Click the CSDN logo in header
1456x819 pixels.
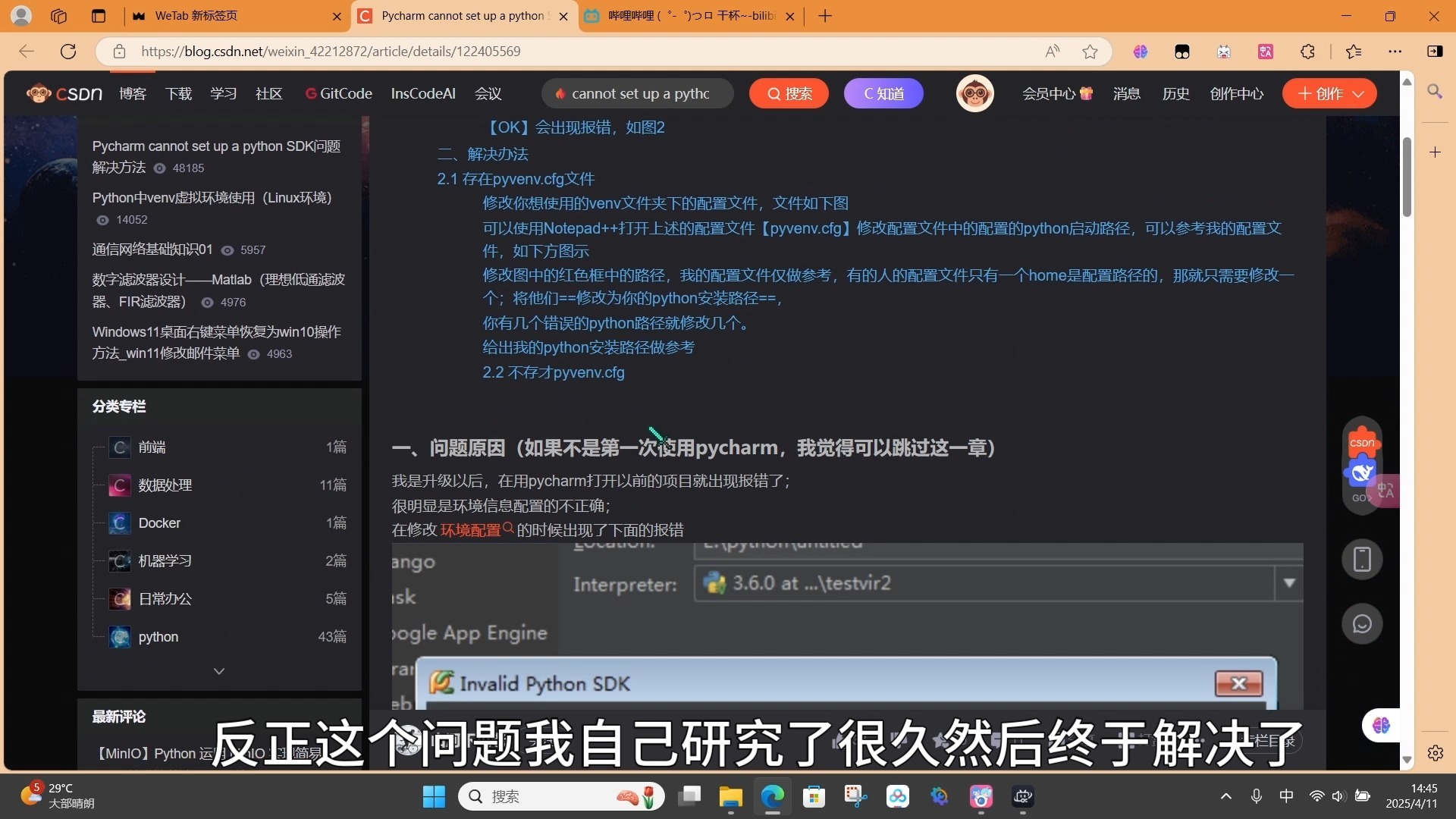[64, 93]
